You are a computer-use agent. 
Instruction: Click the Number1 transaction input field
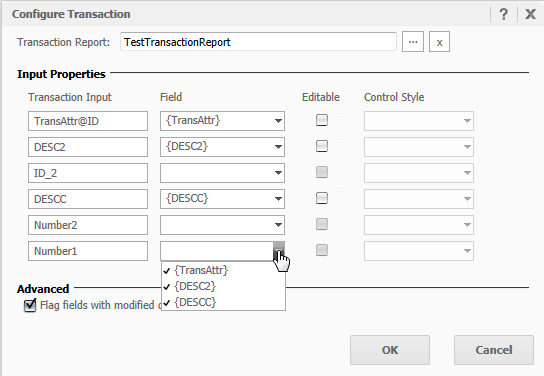[88, 251]
